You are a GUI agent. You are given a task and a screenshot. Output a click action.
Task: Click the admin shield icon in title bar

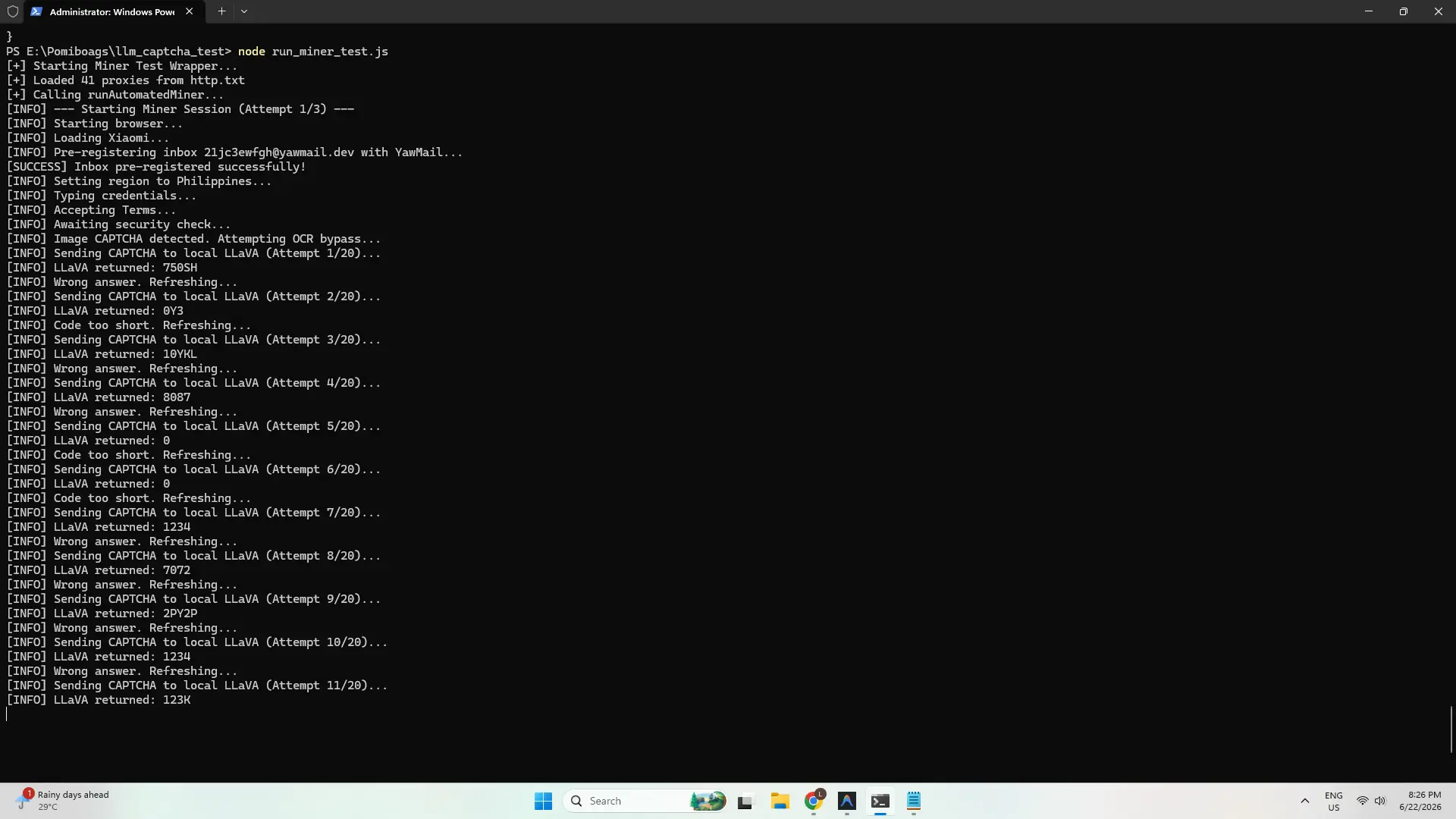[x=12, y=11]
